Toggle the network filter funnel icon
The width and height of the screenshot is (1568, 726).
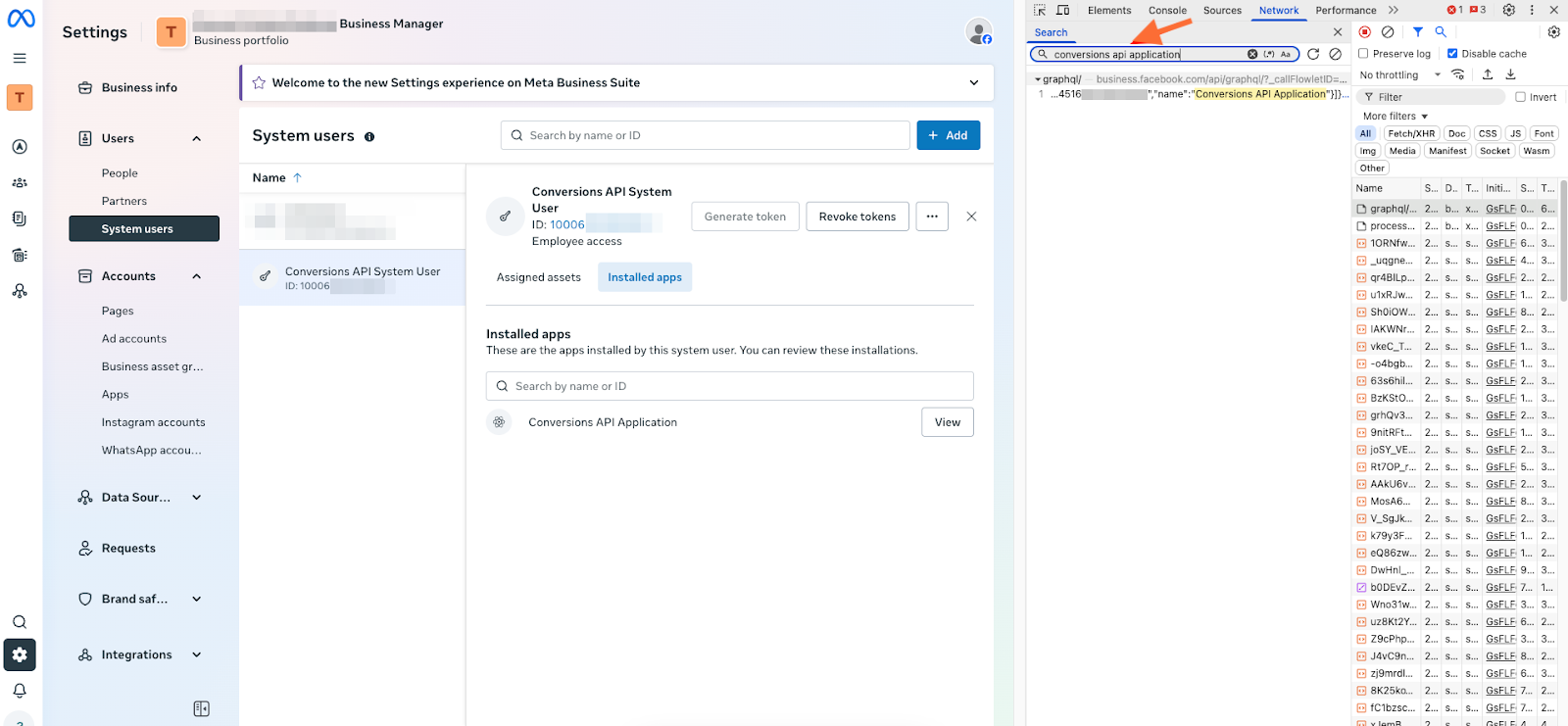click(1418, 32)
